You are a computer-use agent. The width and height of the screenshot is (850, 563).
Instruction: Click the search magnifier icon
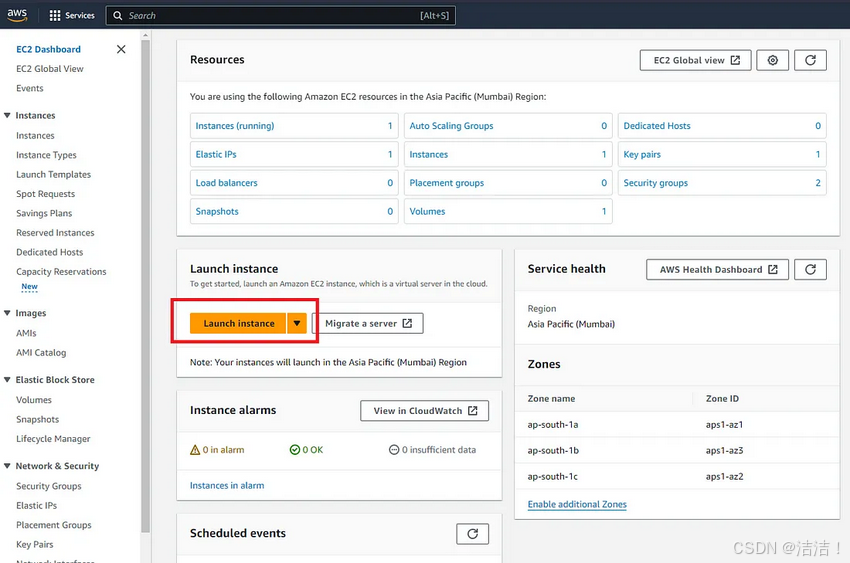[118, 16]
